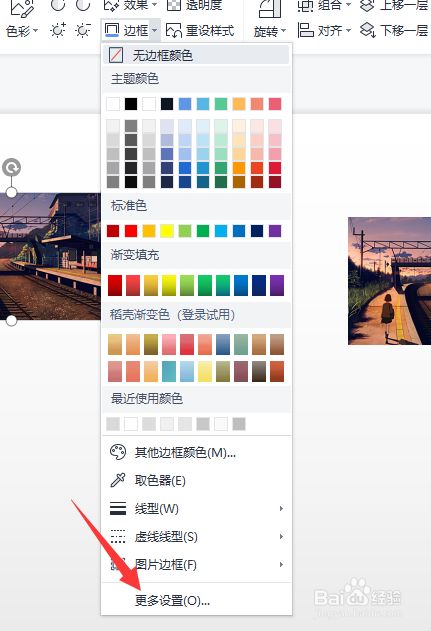431x631 pixels.
Task: Open 虚线线型(S) dash style submenu
Action: (196, 536)
